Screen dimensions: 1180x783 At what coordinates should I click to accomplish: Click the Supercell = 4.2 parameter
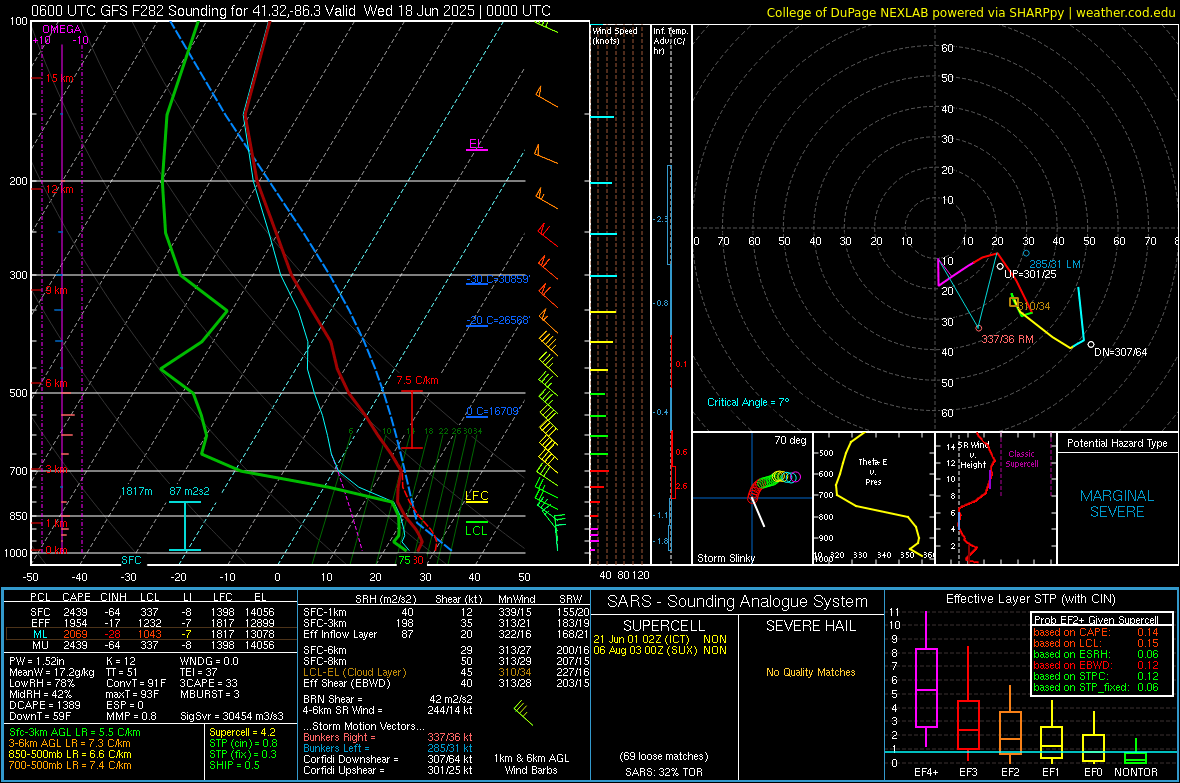tap(242, 732)
